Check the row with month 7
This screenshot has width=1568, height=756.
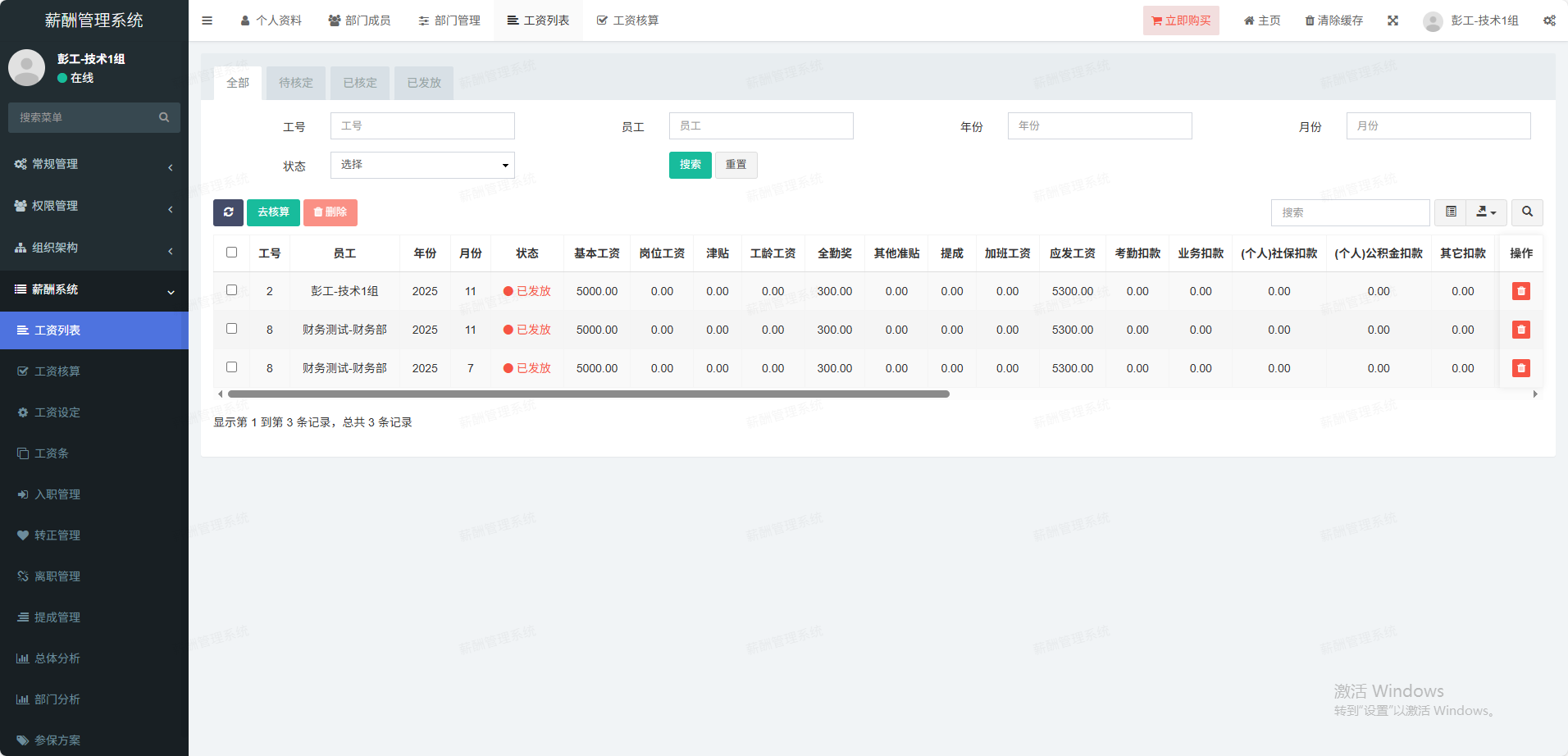pyautogui.click(x=232, y=367)
